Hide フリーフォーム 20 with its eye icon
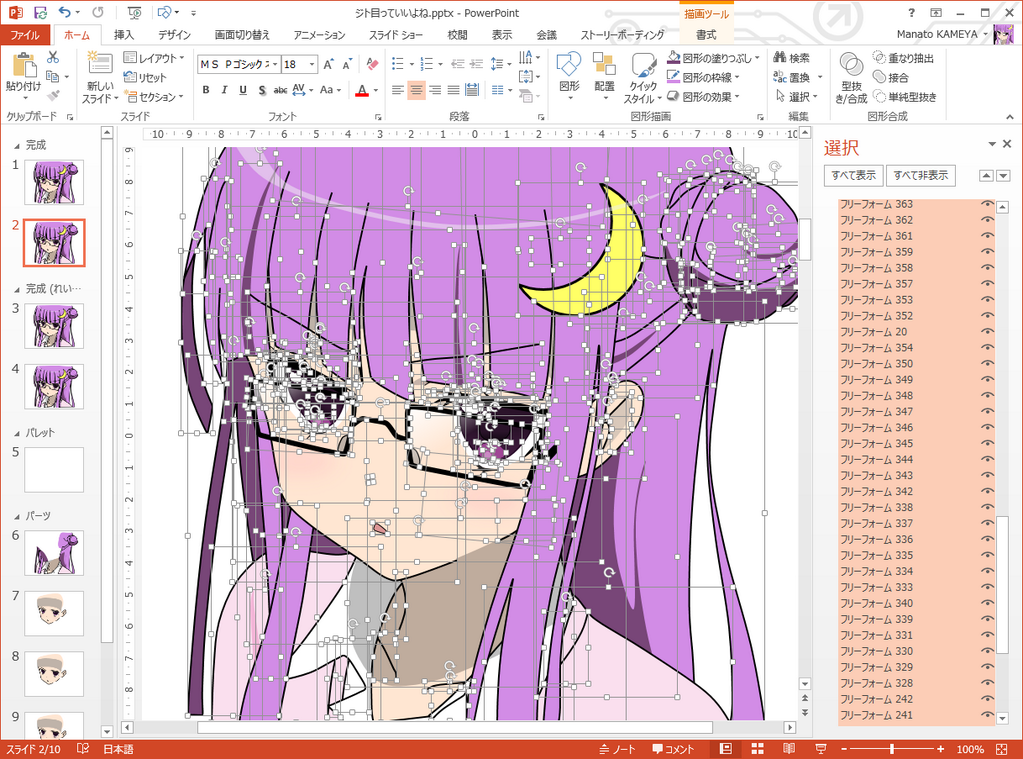The image size is (1023, 759). (987, 332)
